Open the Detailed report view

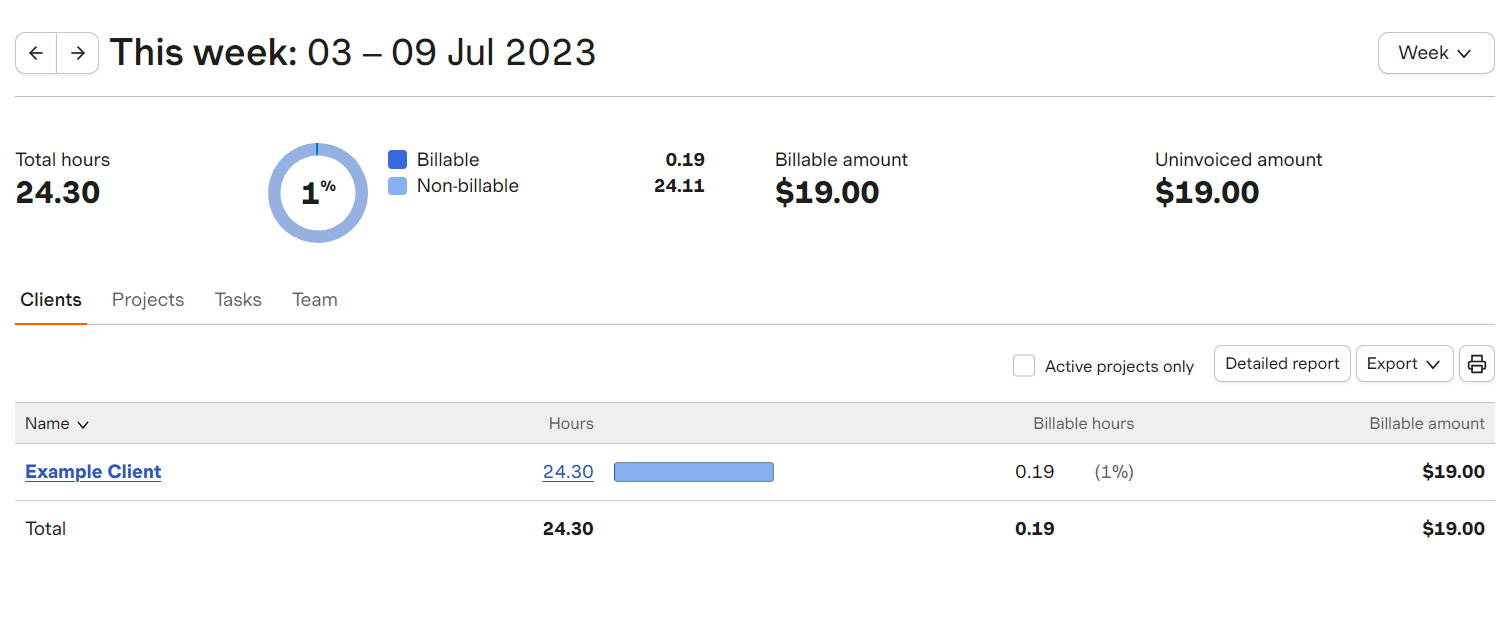[x=1282, y=363]
